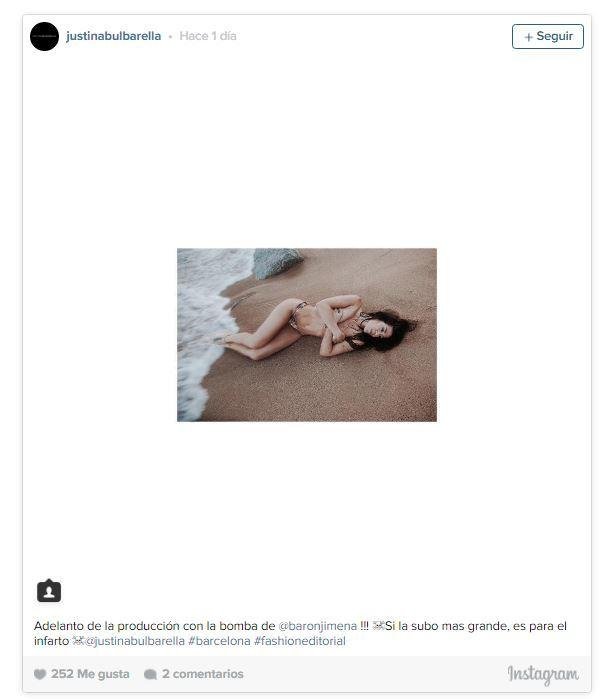Click the emoji after the exclamation marks
607x699 pixels.
(378, 626)
